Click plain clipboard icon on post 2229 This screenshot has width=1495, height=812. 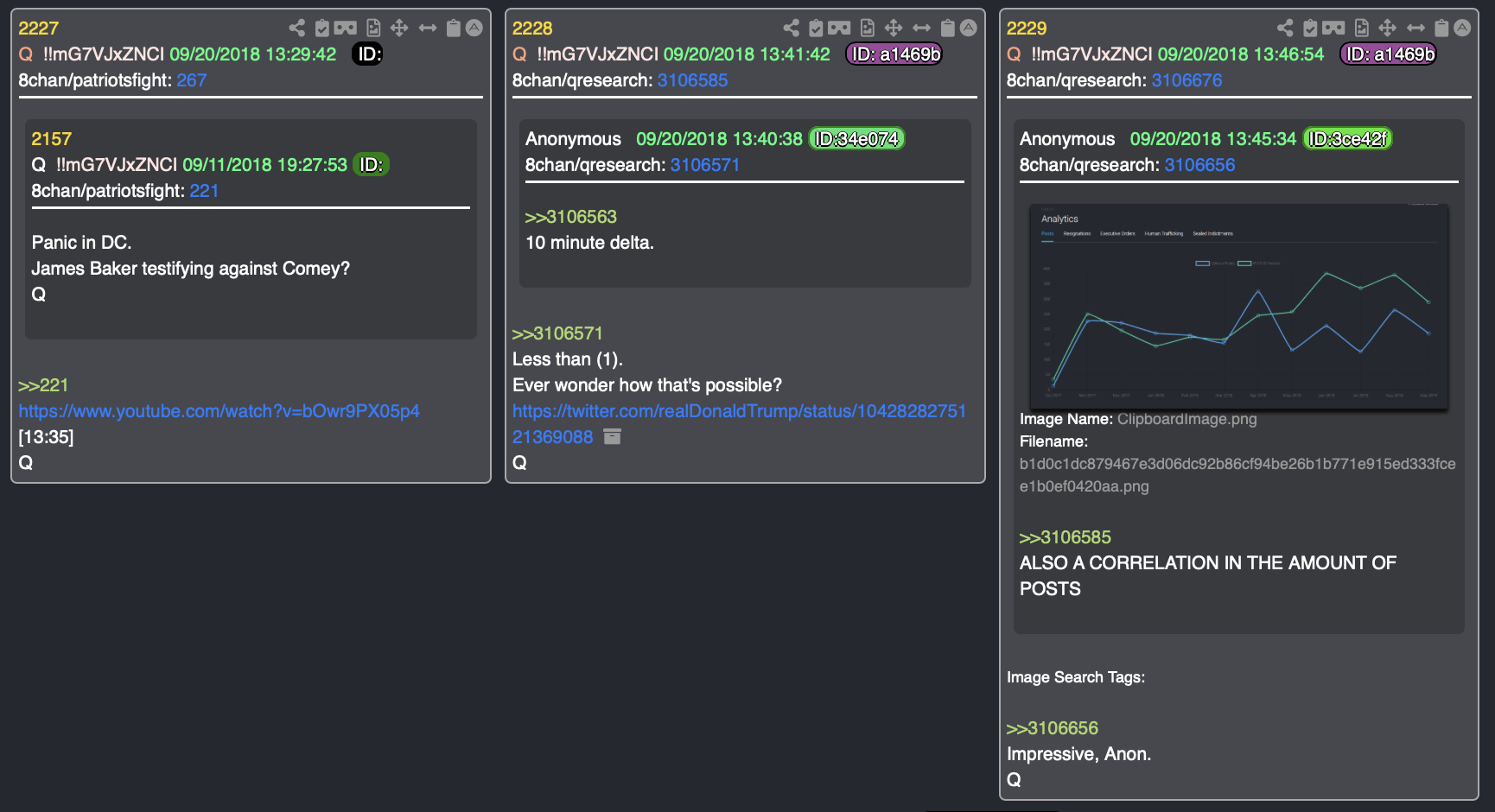click(1441, 28)
